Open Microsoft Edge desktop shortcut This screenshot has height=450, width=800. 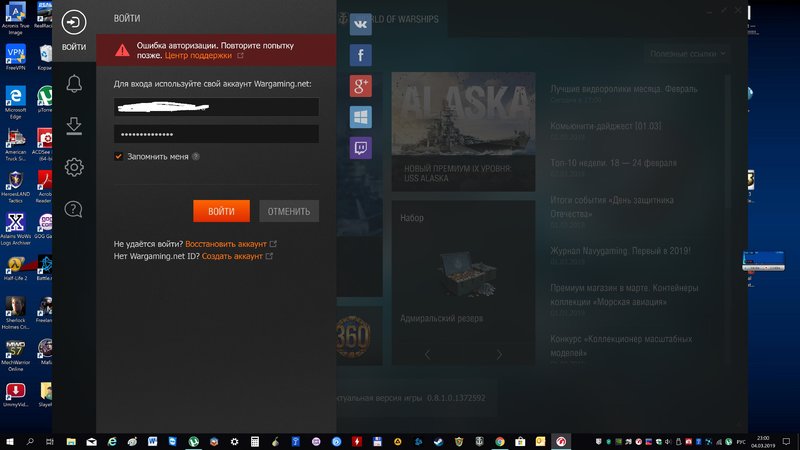click(x=15, y=102)
